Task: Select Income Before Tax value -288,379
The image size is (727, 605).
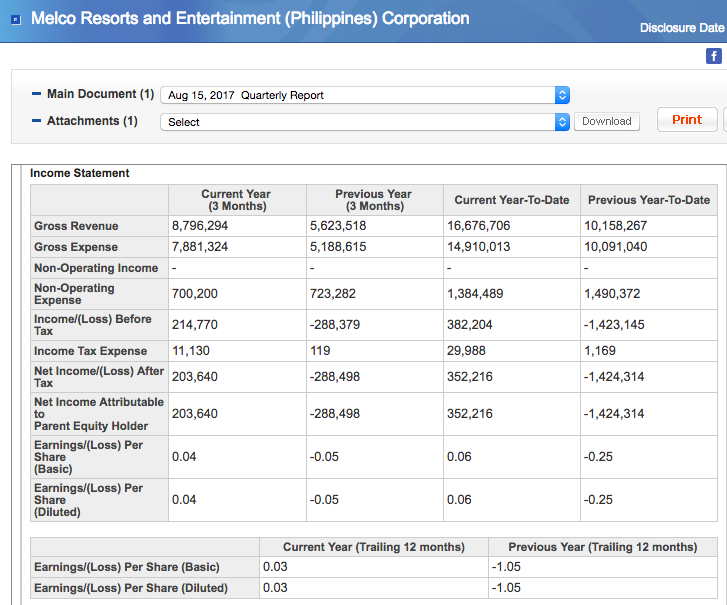Action: pos(335,325)
